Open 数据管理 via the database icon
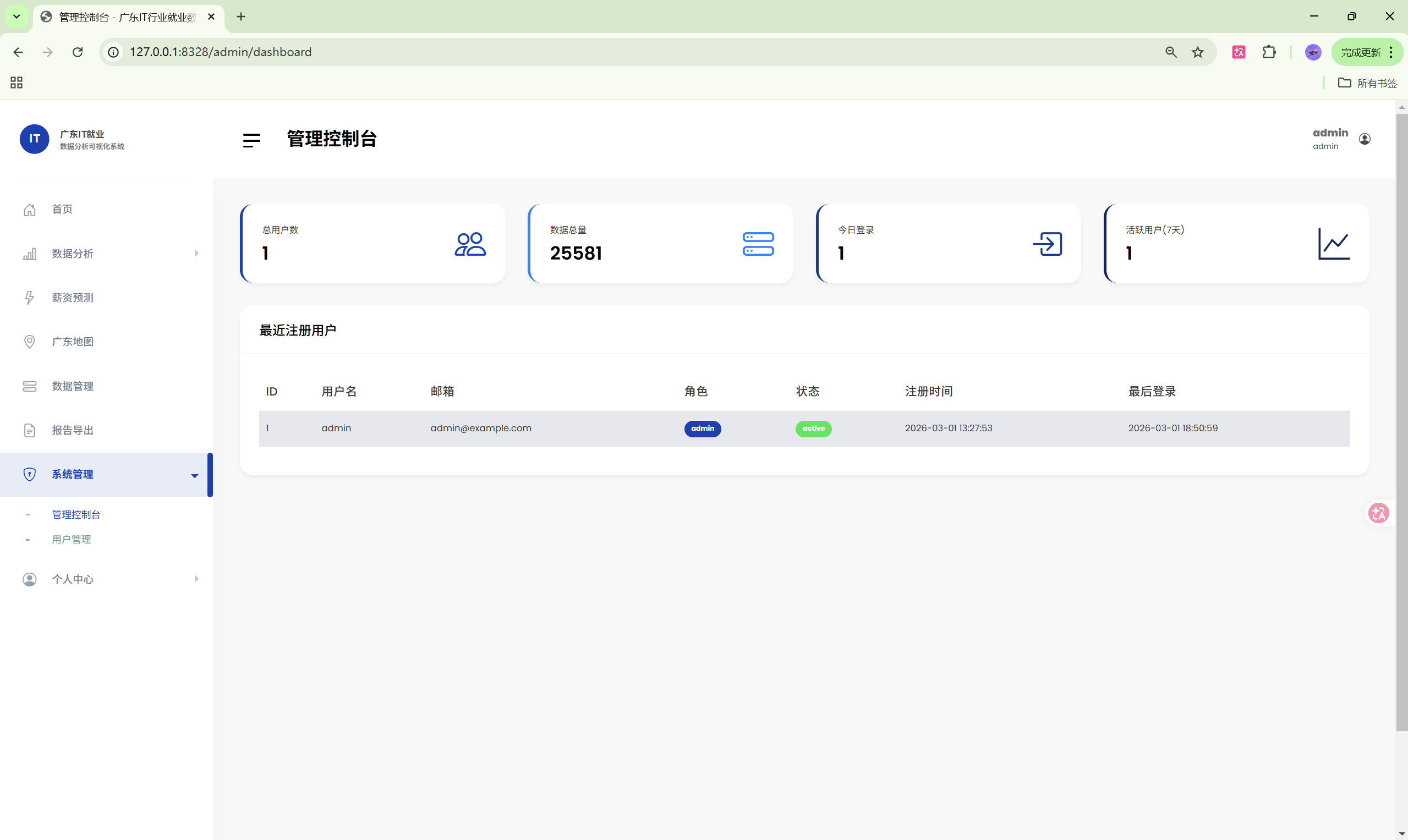This screenshot has width=1408, height=840. click(x=30, y=386)
